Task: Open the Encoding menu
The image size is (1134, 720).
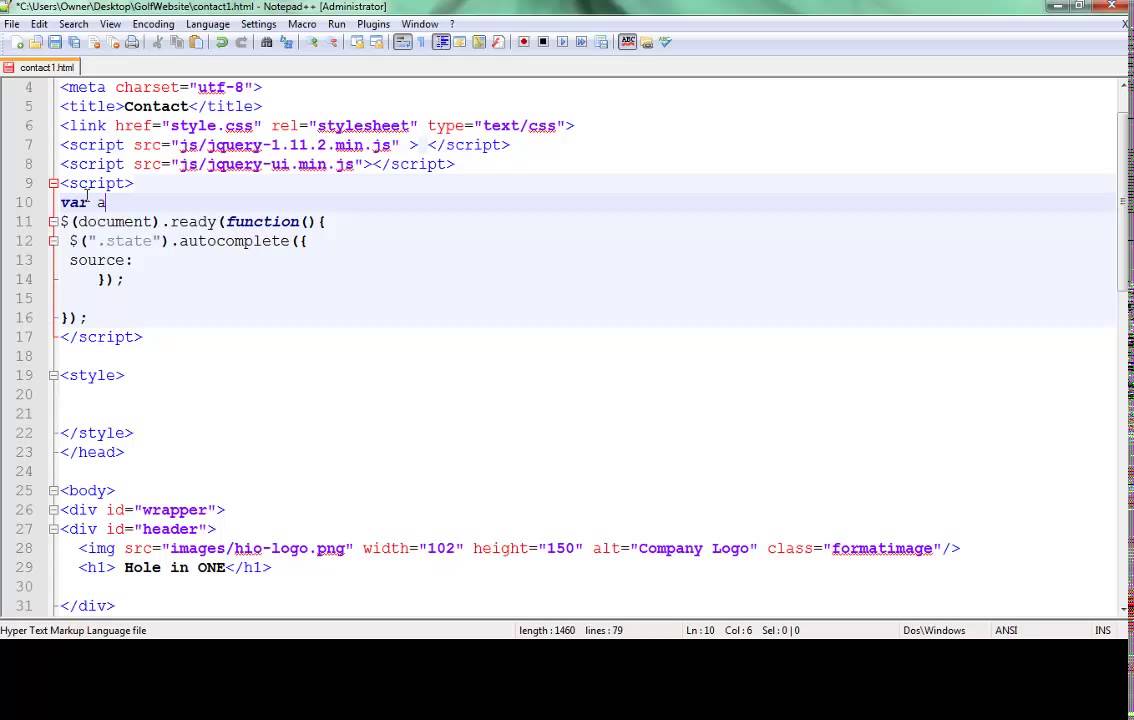Action: click(x=153, y=24)
